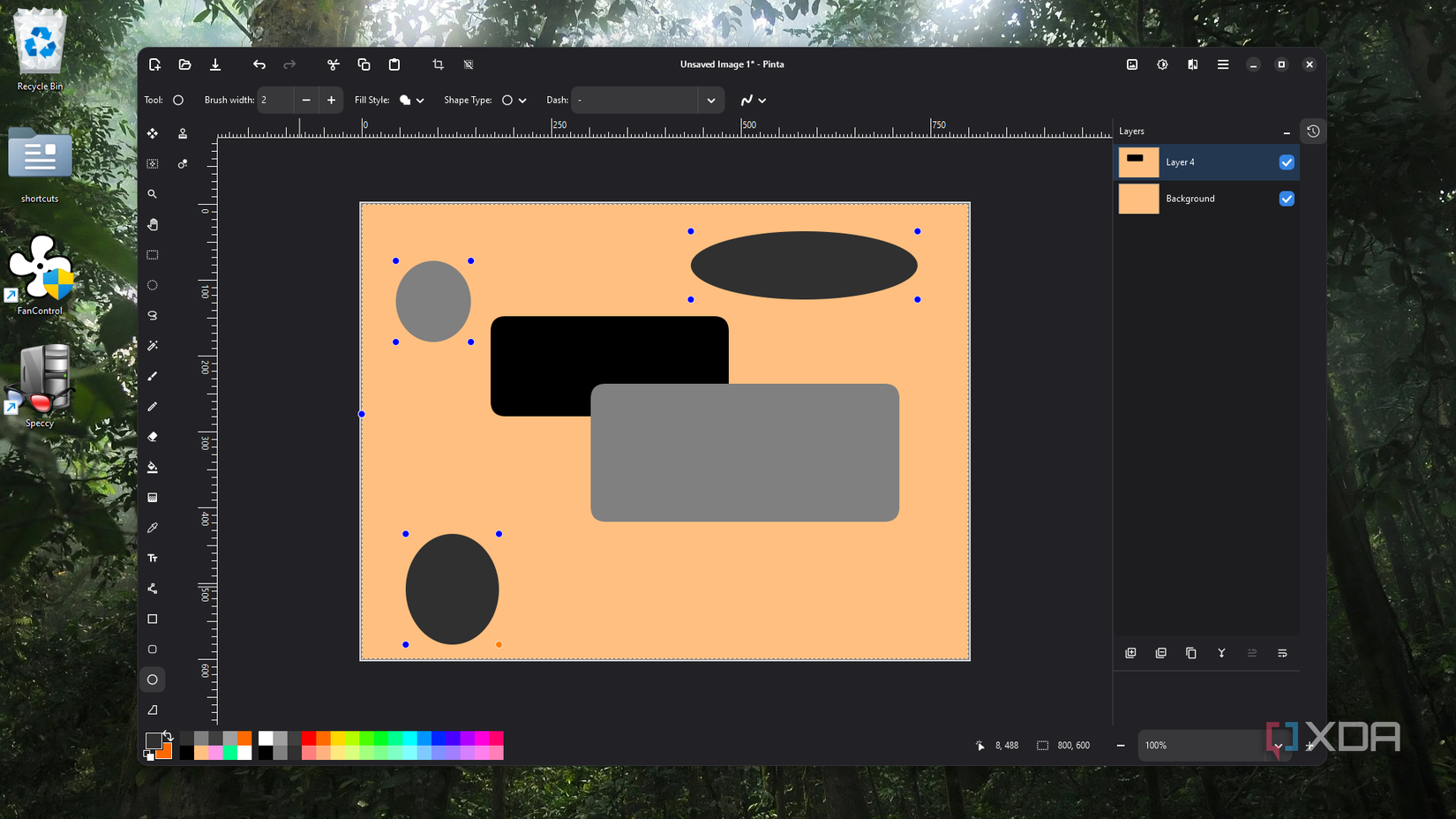Decrease brush width with minus button
Screen dimensions: 1456x819
306,101
